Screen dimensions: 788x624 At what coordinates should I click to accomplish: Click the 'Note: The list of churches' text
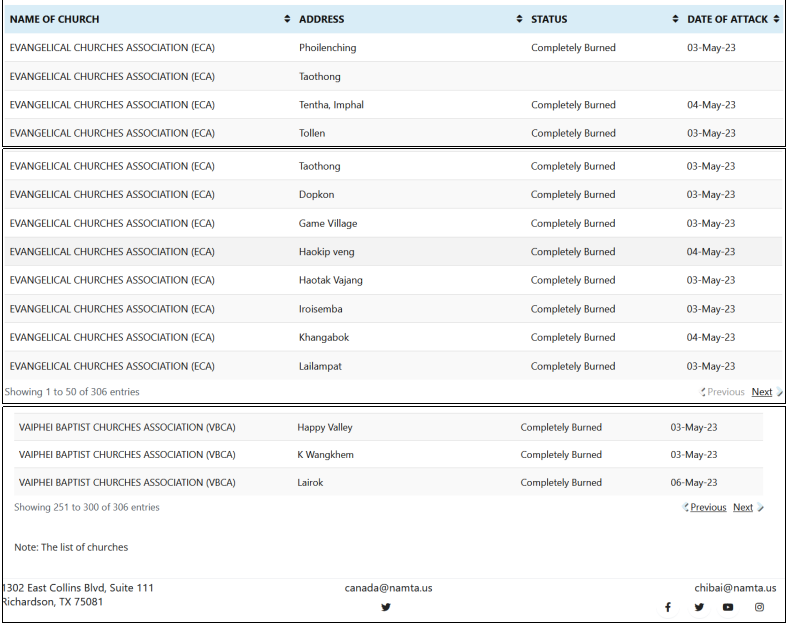coord(71,547)
